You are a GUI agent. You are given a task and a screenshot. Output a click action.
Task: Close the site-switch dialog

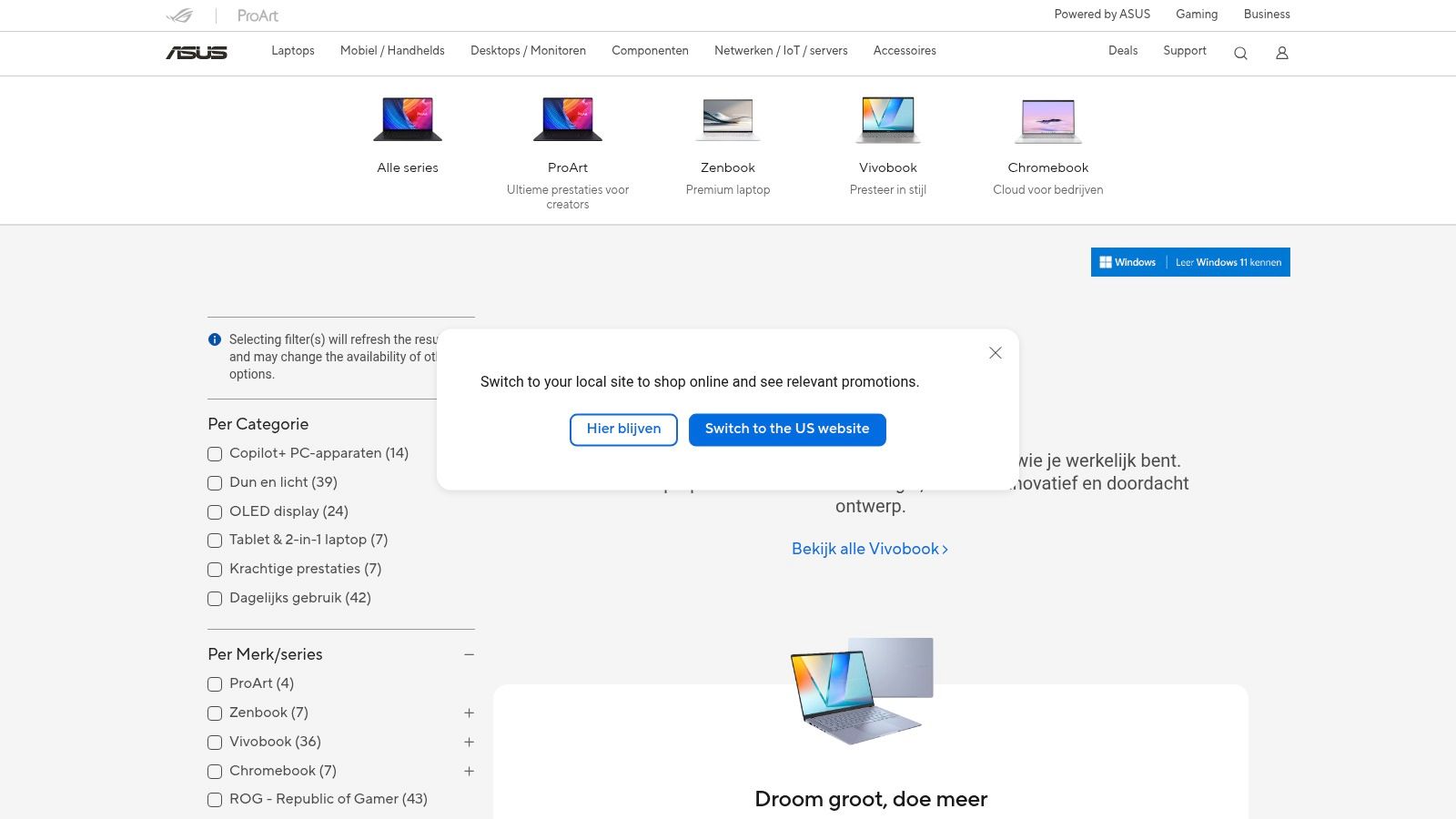point(995,353)
